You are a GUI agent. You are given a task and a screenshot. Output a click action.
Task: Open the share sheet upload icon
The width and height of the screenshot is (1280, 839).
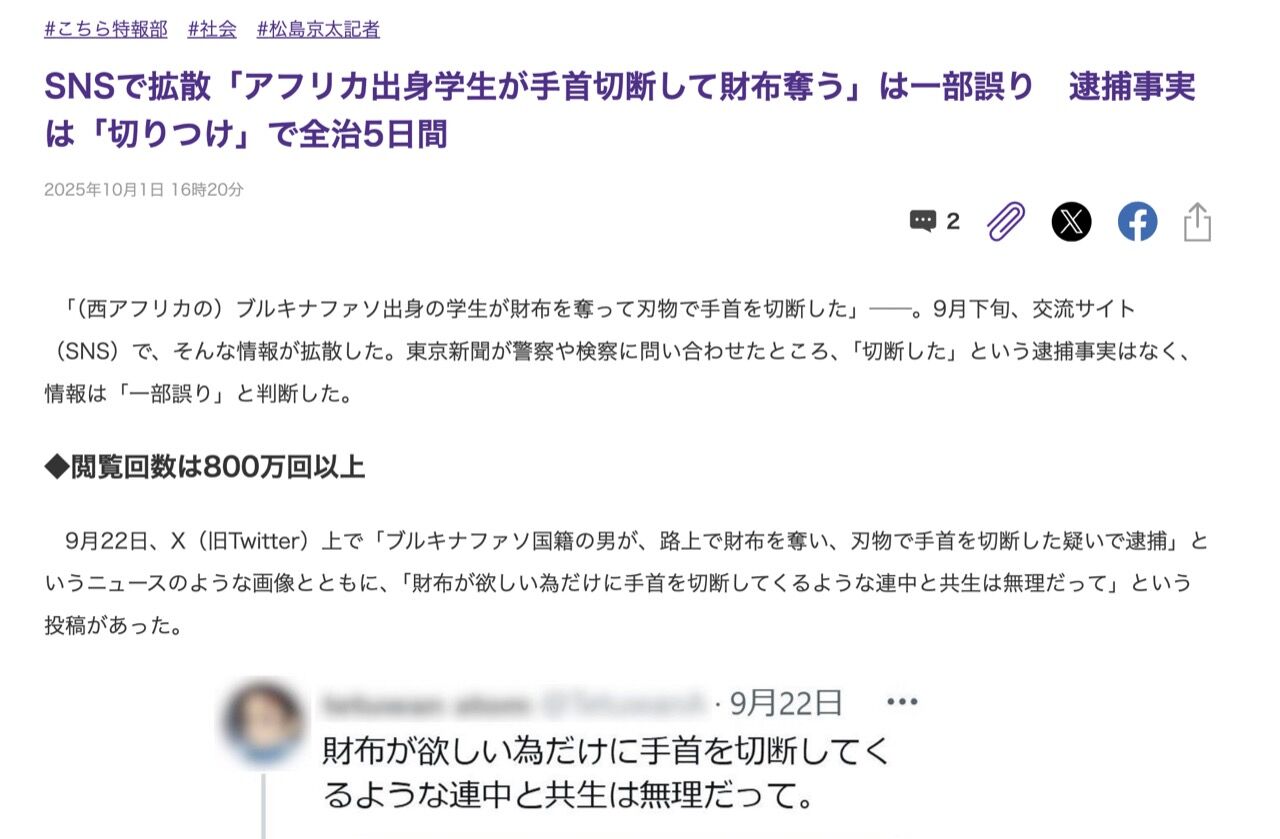point(1197,221)
